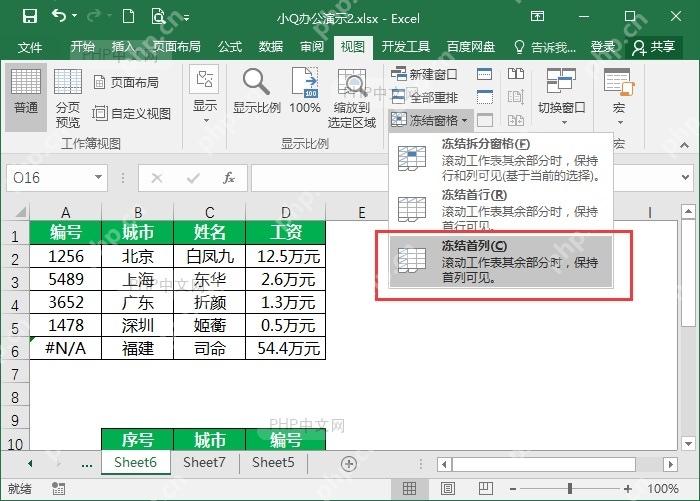
Task: Open the undo history dropdown arrow
Action: pyautogui.click(x=75, y=16)
